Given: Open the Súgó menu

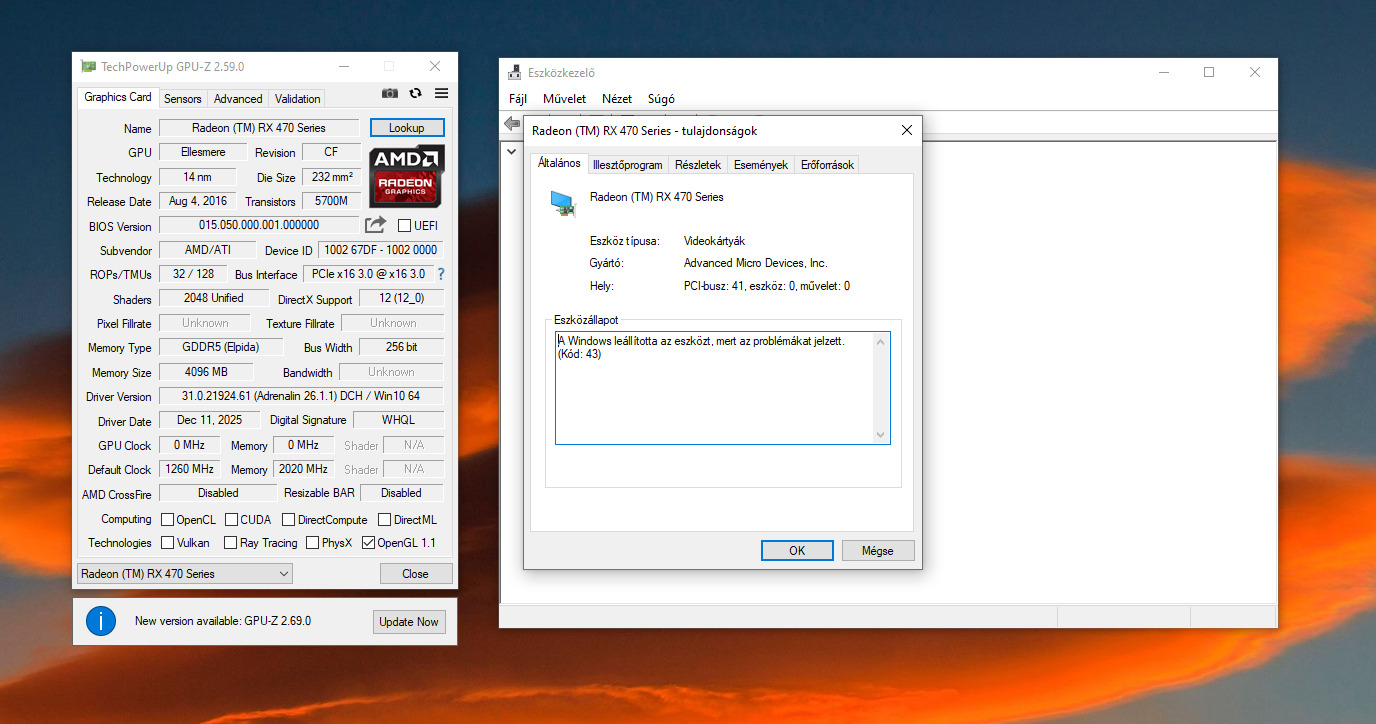Looking at the screenshot, I should coord(661,99).
